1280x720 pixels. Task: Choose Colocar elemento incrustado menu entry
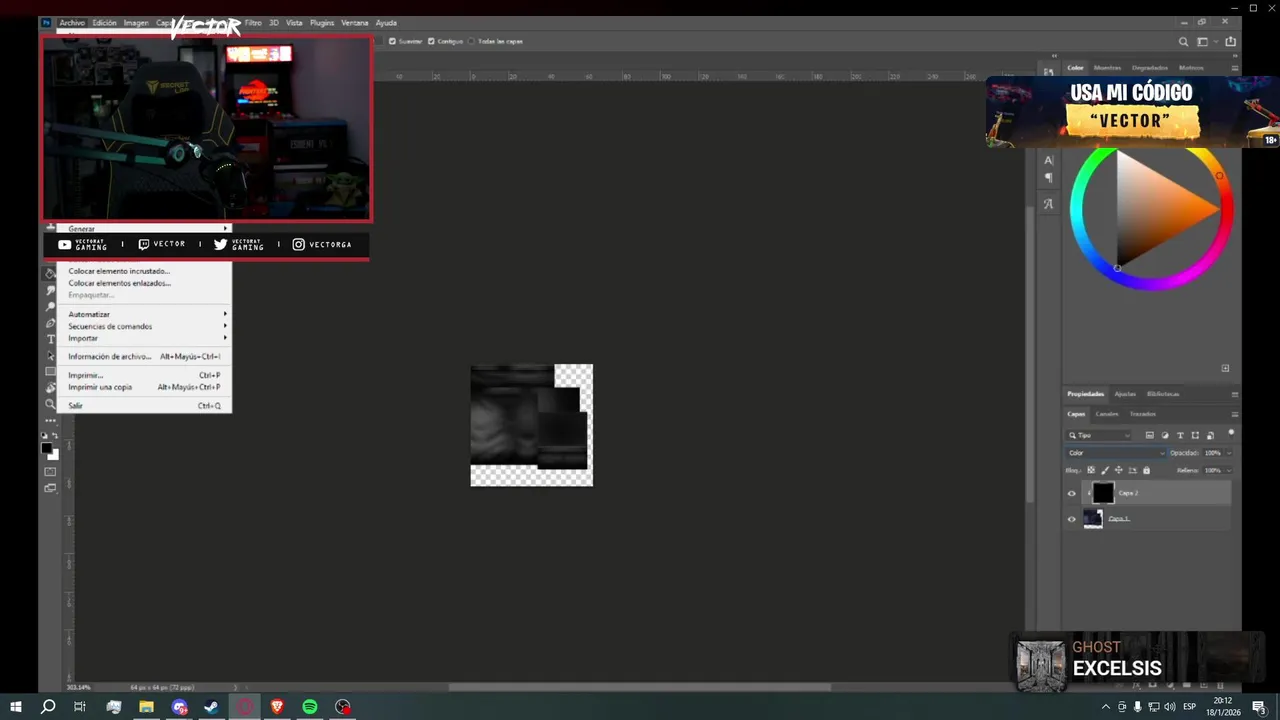tap(144, 271)
